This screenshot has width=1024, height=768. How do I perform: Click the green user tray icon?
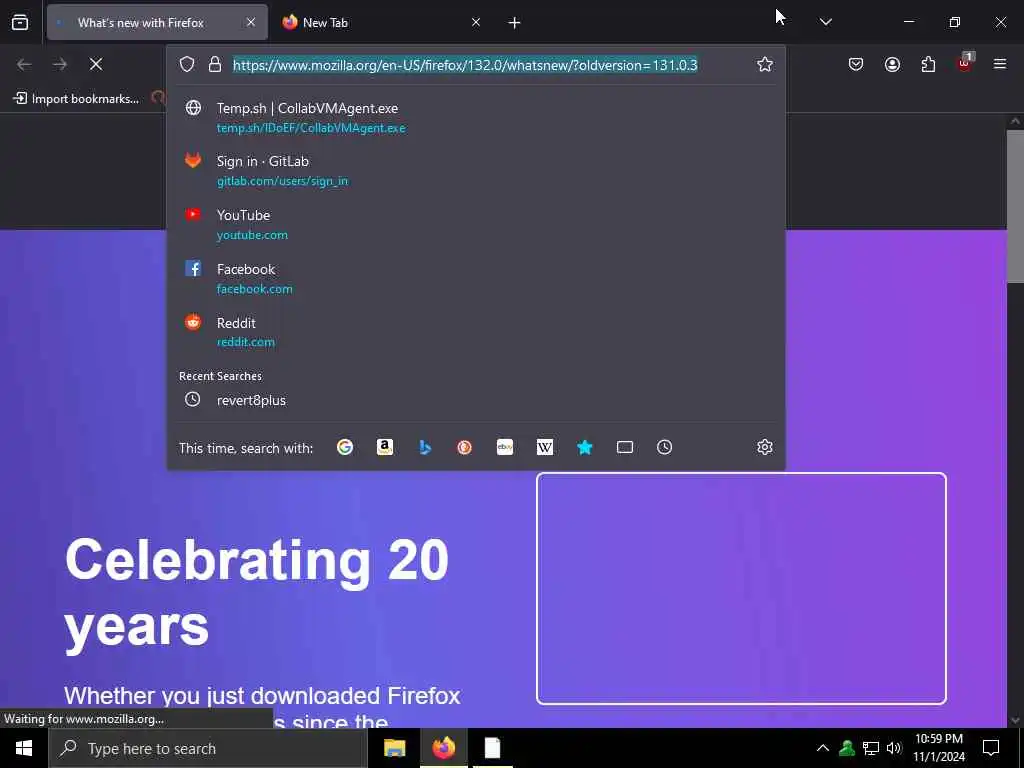[847, 748]
